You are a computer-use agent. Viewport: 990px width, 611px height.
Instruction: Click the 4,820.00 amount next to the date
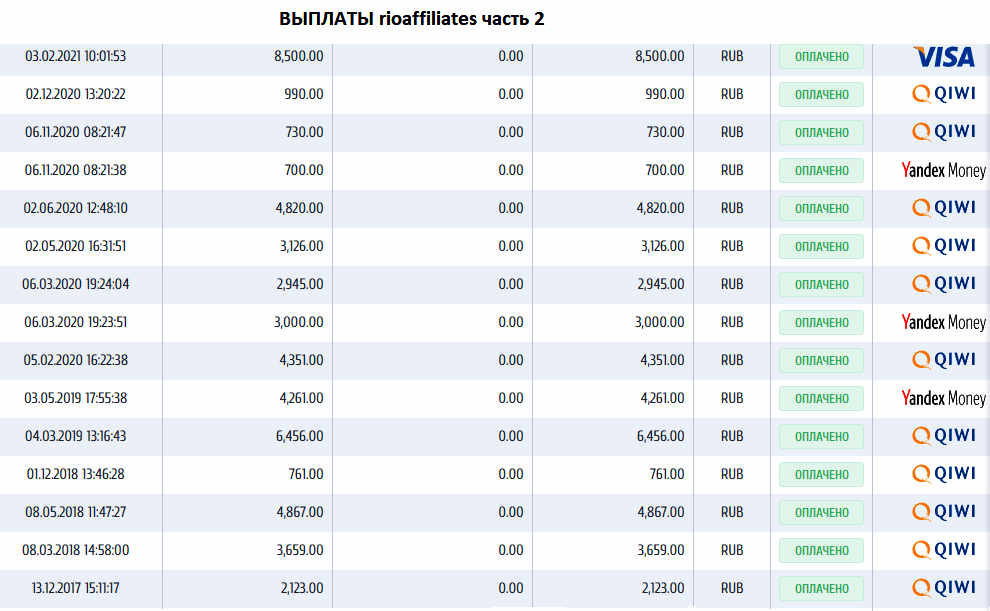point(299,208)
